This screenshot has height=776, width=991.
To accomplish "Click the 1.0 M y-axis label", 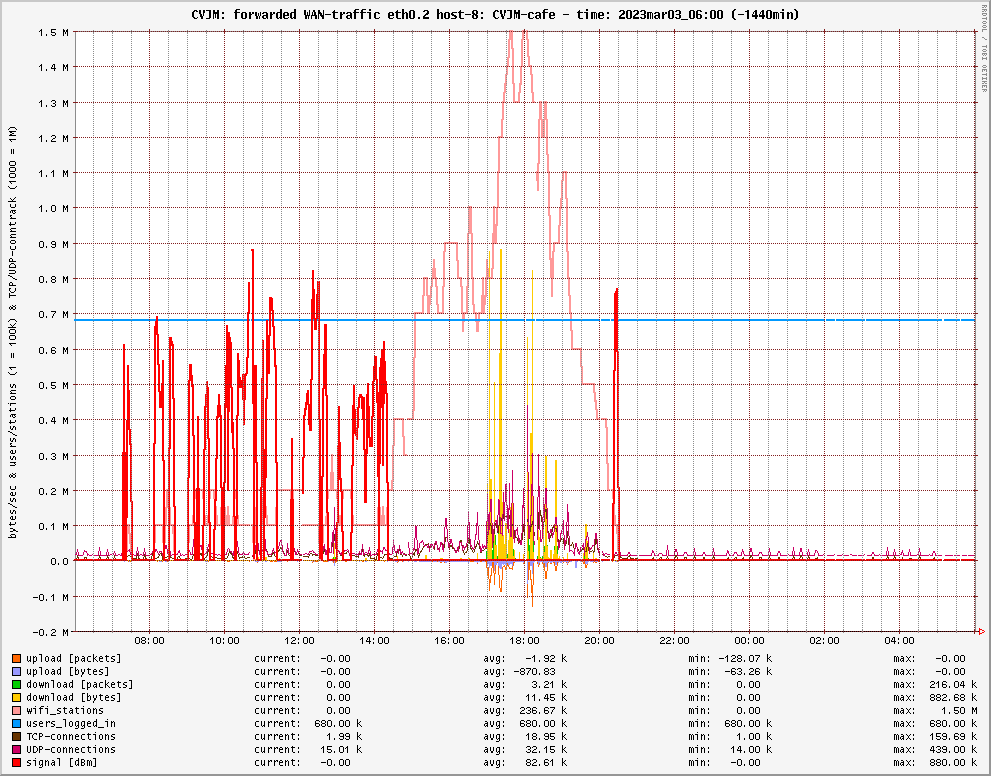I will coord(56,208).
